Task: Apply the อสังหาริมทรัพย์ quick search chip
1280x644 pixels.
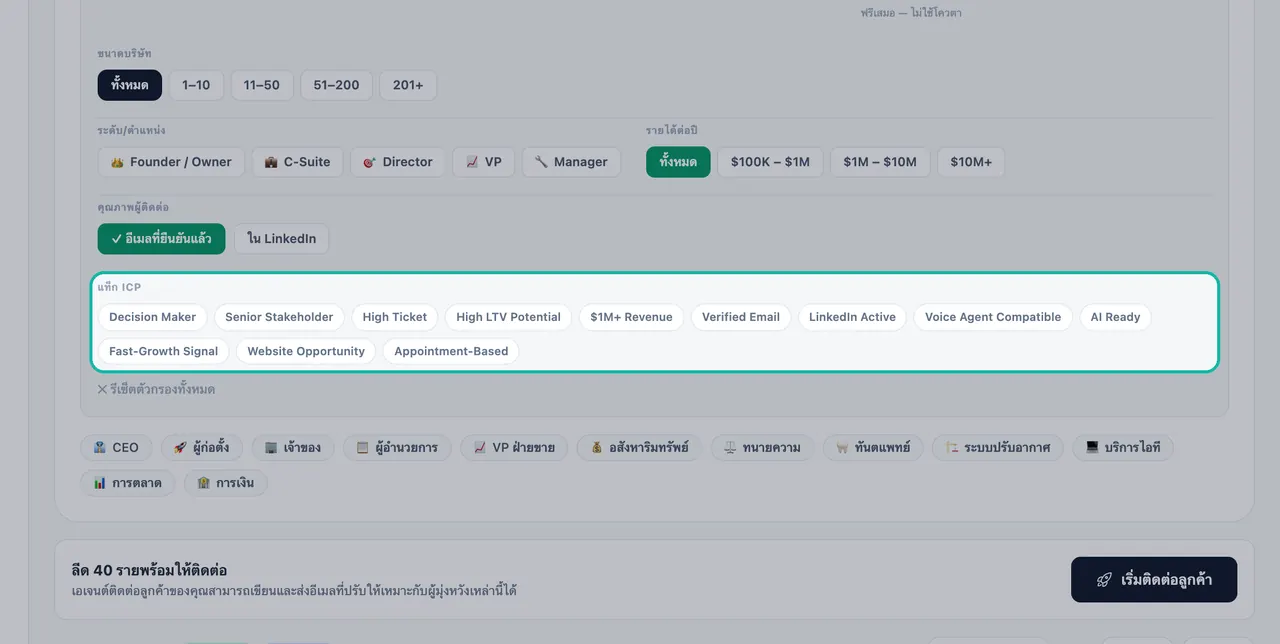Action: tap(639, 447)
